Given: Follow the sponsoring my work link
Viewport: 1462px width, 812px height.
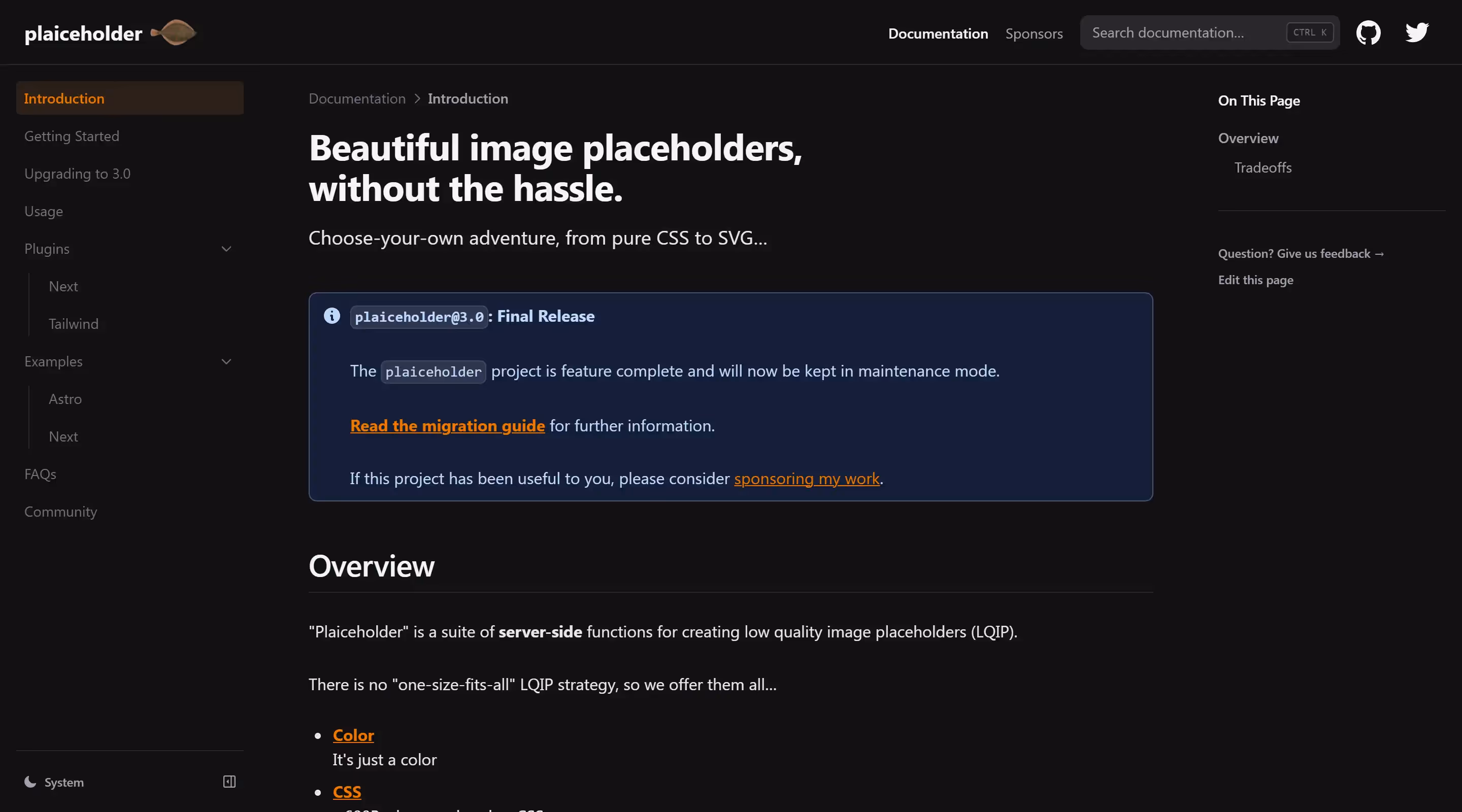Looking at the screenshot, I should (807, 479).
